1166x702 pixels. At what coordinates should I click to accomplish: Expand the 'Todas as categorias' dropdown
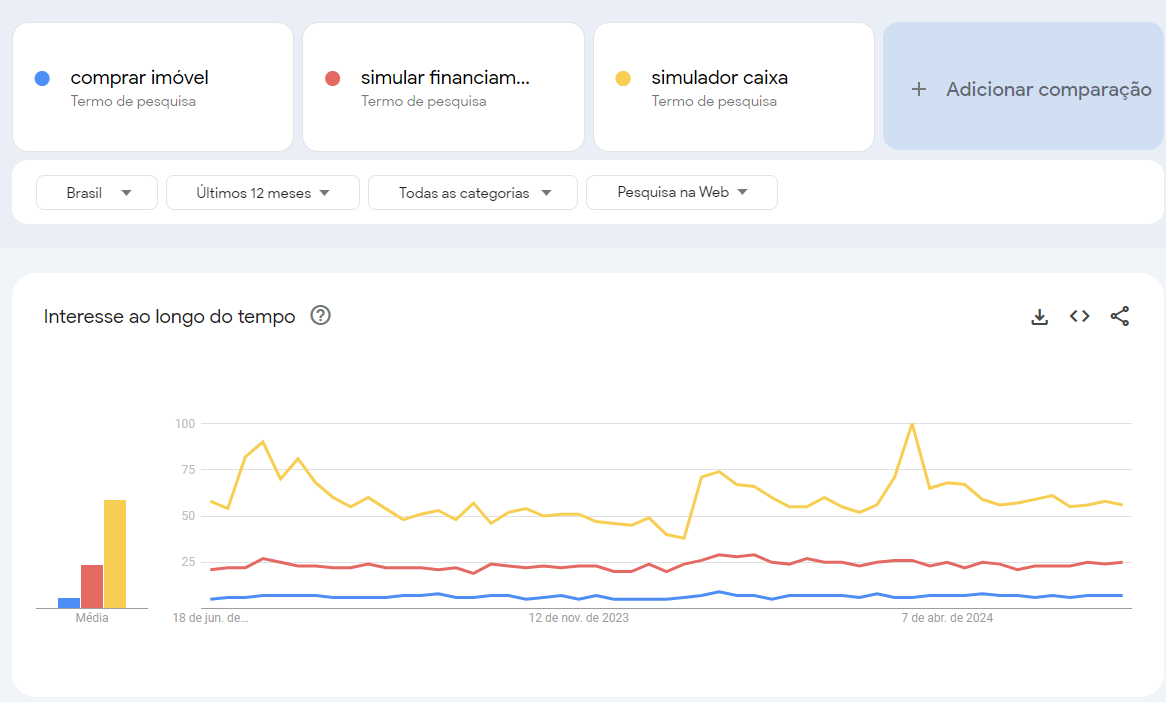(472, 192)
